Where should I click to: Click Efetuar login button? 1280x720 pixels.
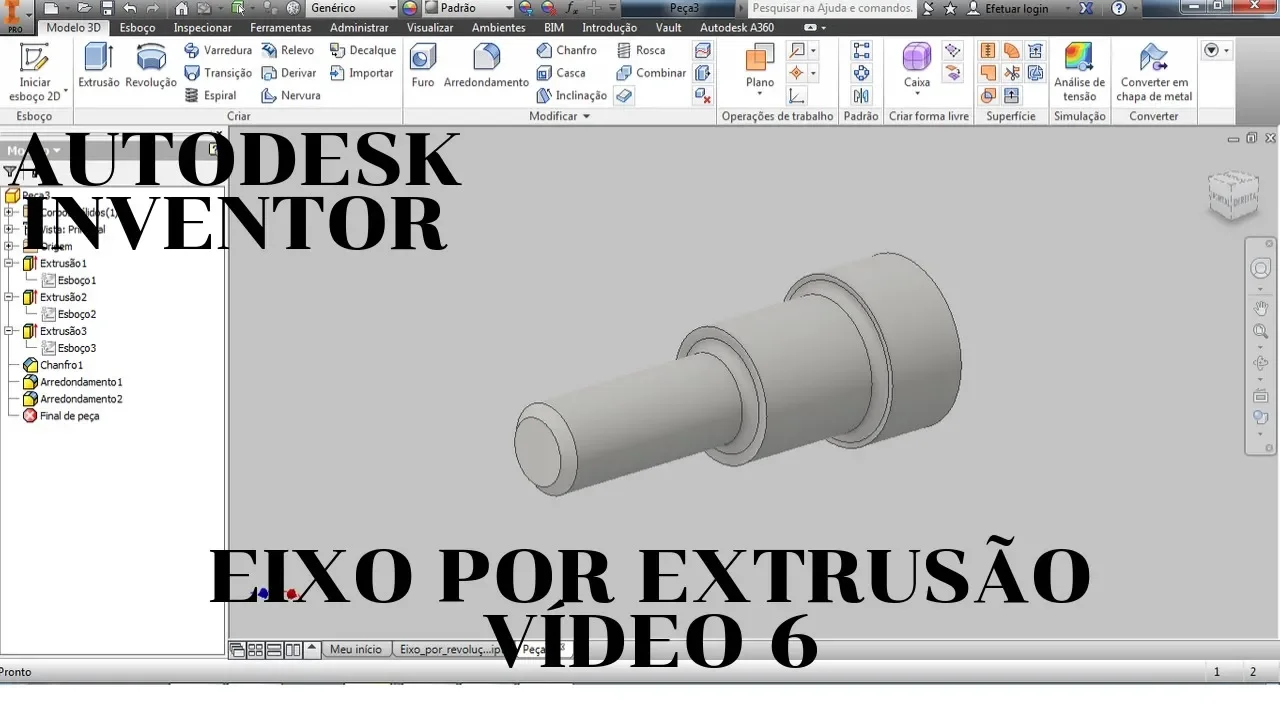[x=1009, y=8]
